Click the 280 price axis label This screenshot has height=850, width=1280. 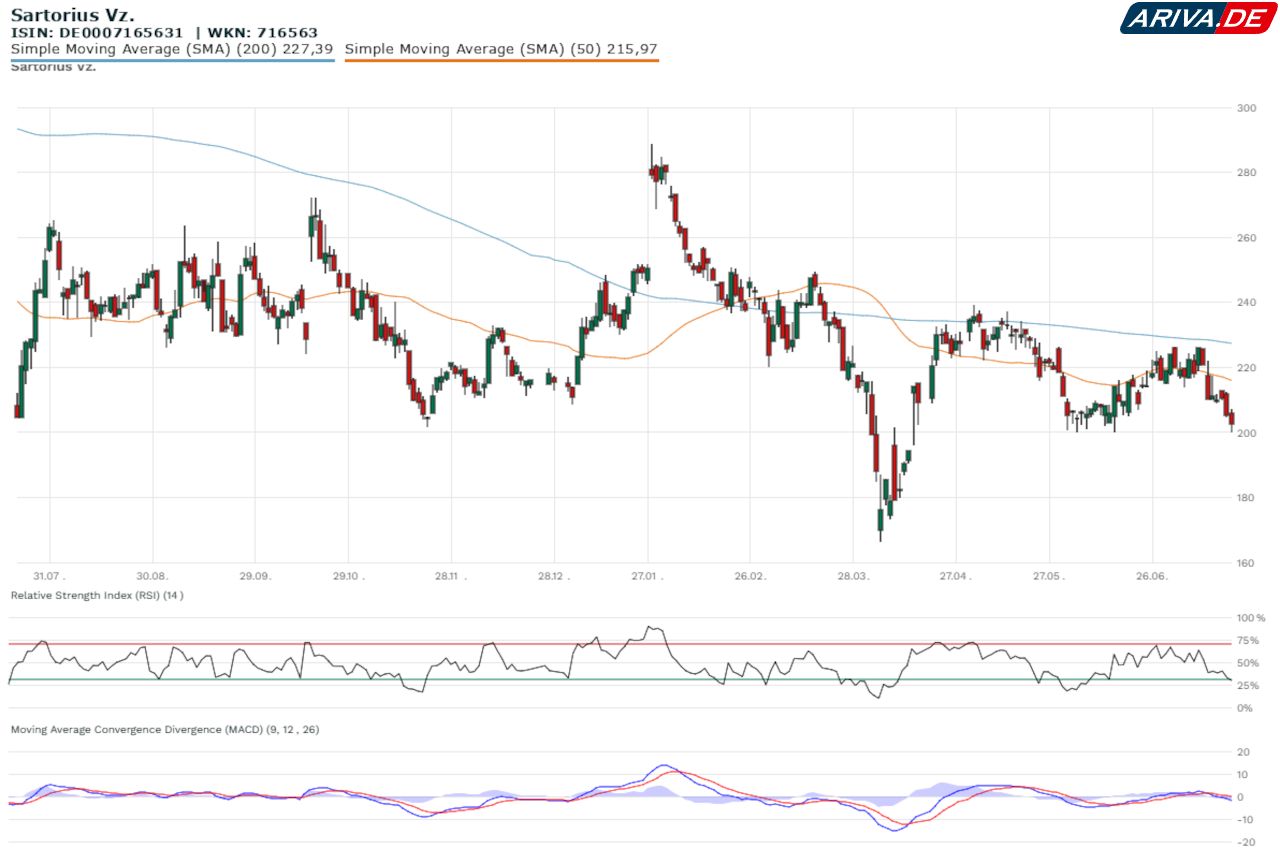[1246, 173]
